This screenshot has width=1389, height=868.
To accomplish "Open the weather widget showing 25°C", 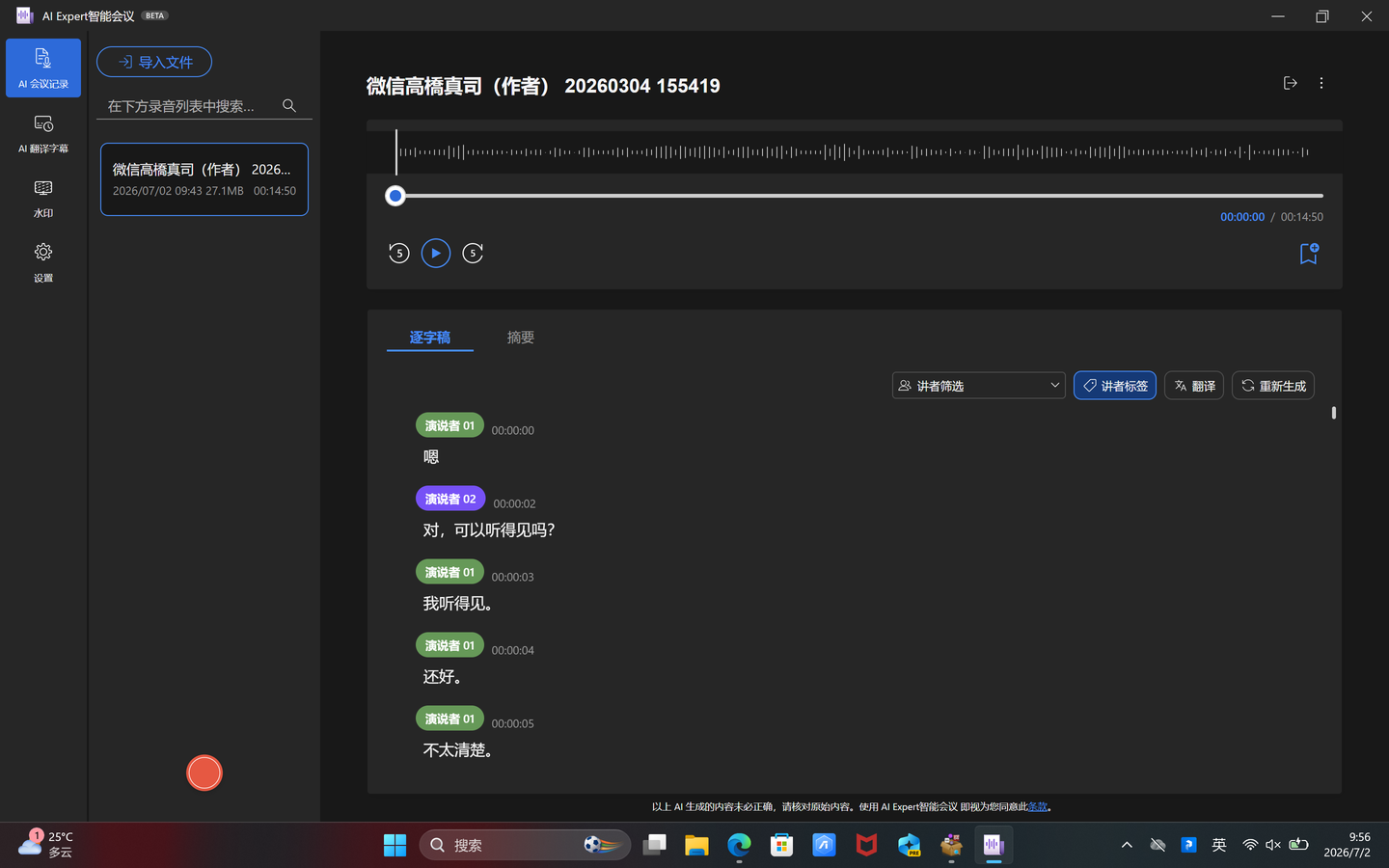I will point(46,845).
